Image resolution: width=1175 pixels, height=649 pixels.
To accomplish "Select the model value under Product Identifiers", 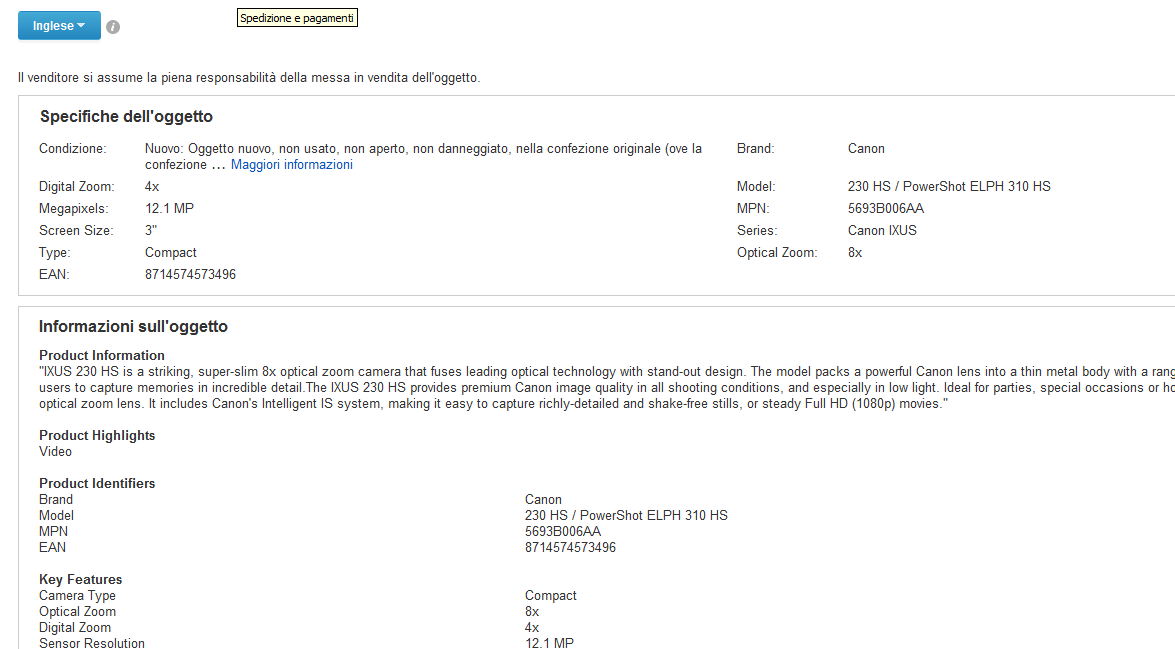I will [626, 516].
